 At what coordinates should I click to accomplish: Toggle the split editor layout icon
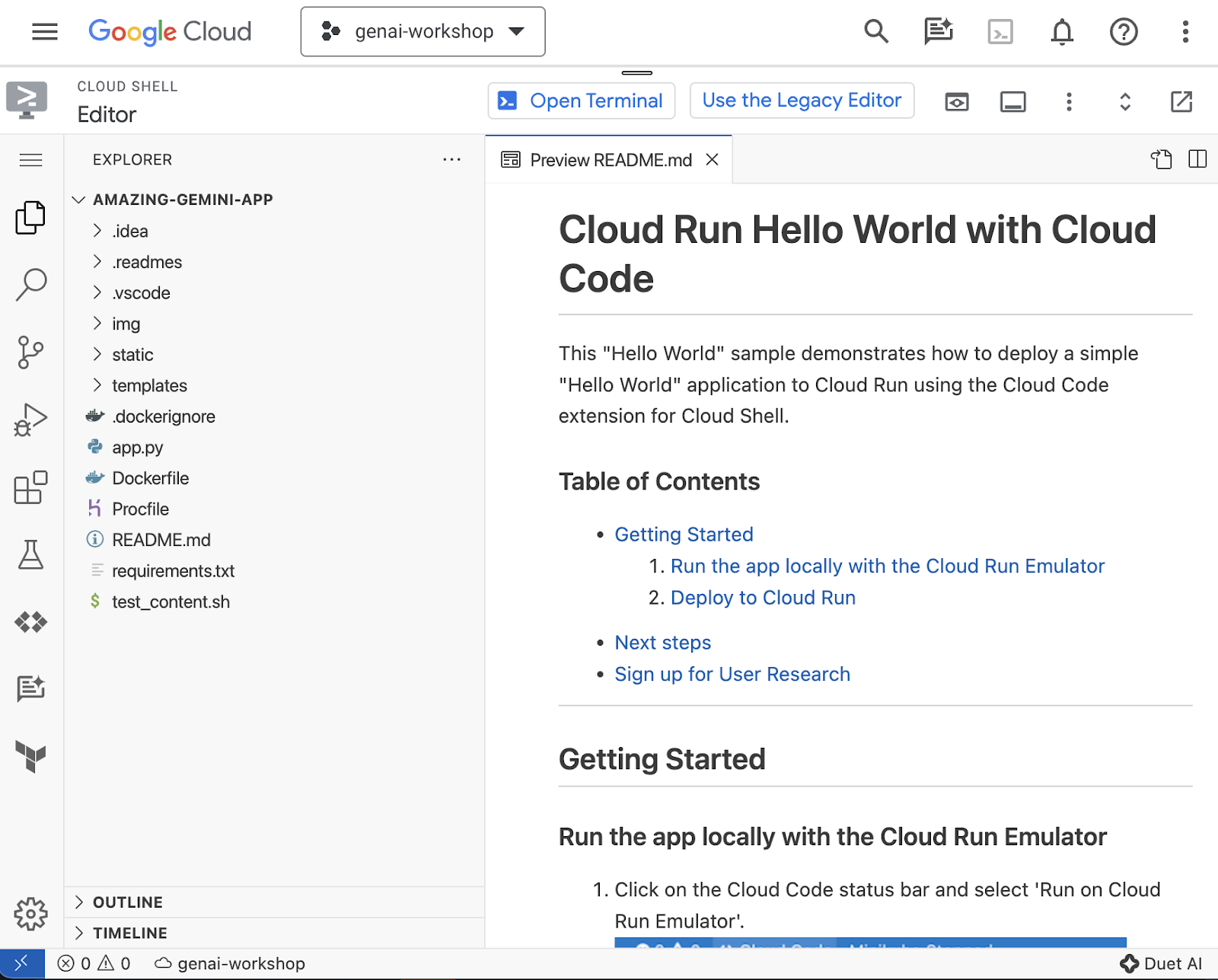[x=1197, y=159]
